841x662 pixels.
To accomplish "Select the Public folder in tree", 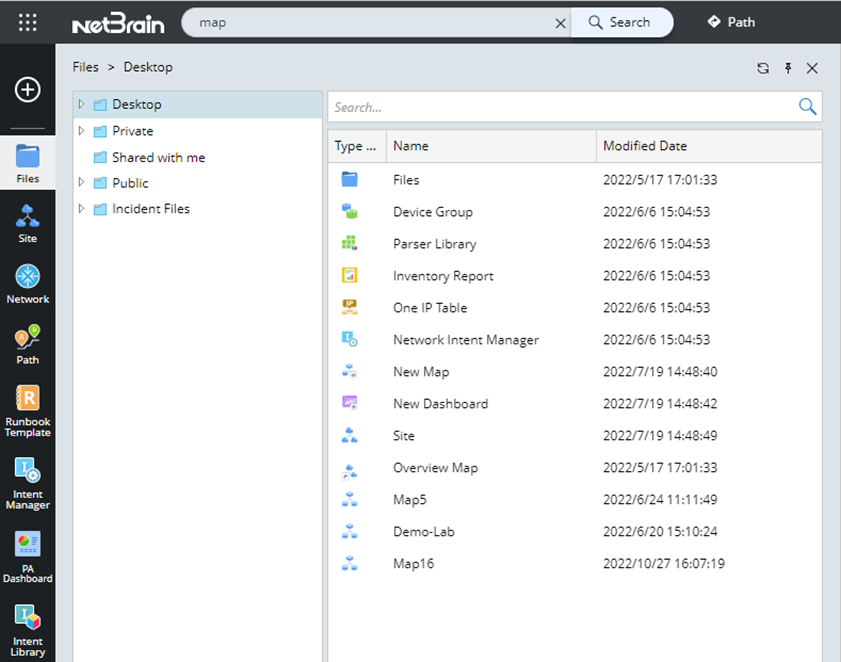I will pyautogui.click(x=130, y=183).
